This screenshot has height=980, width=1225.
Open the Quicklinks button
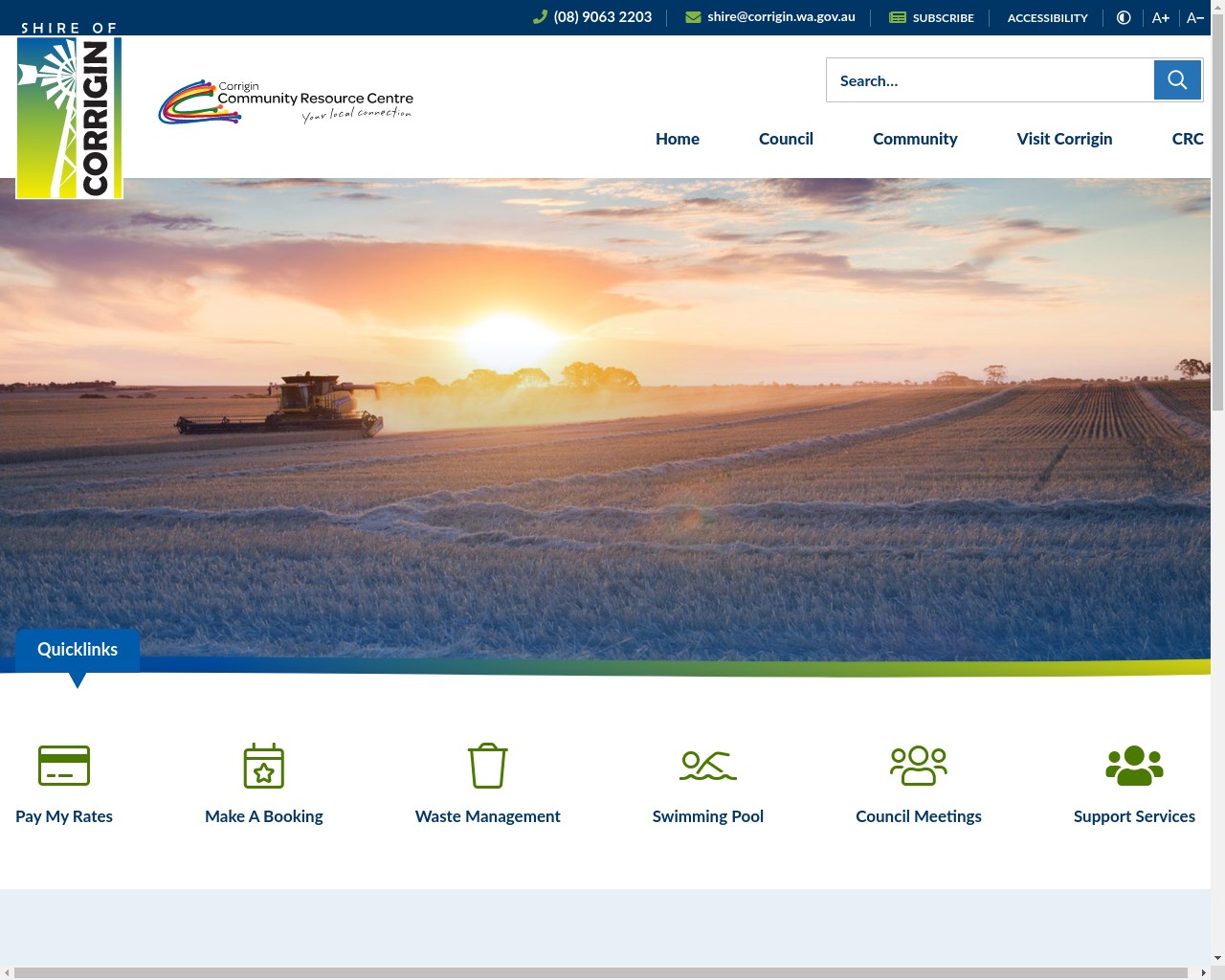click(x=77, y=650)
